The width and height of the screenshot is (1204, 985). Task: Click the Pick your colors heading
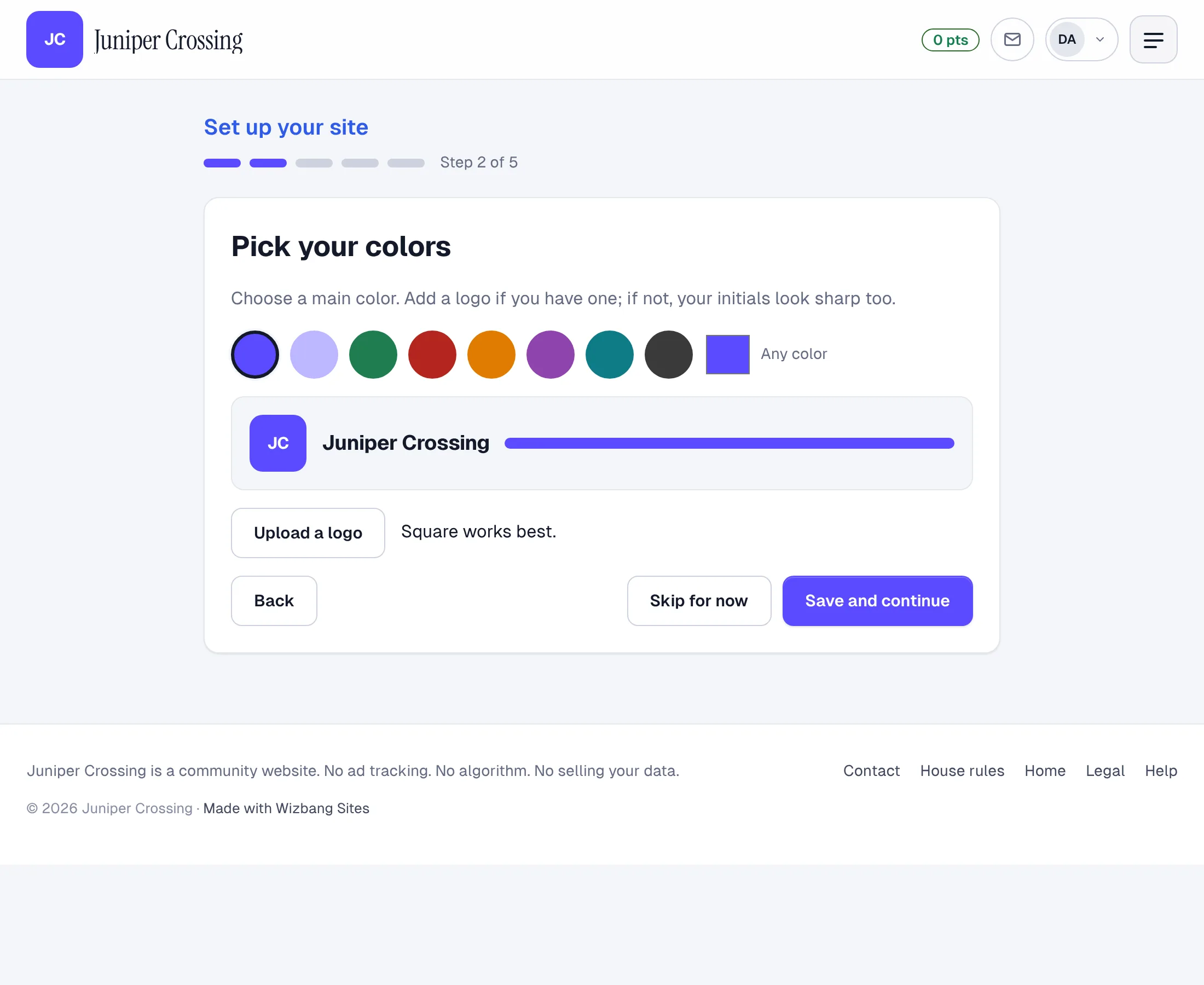coord(341,247)
